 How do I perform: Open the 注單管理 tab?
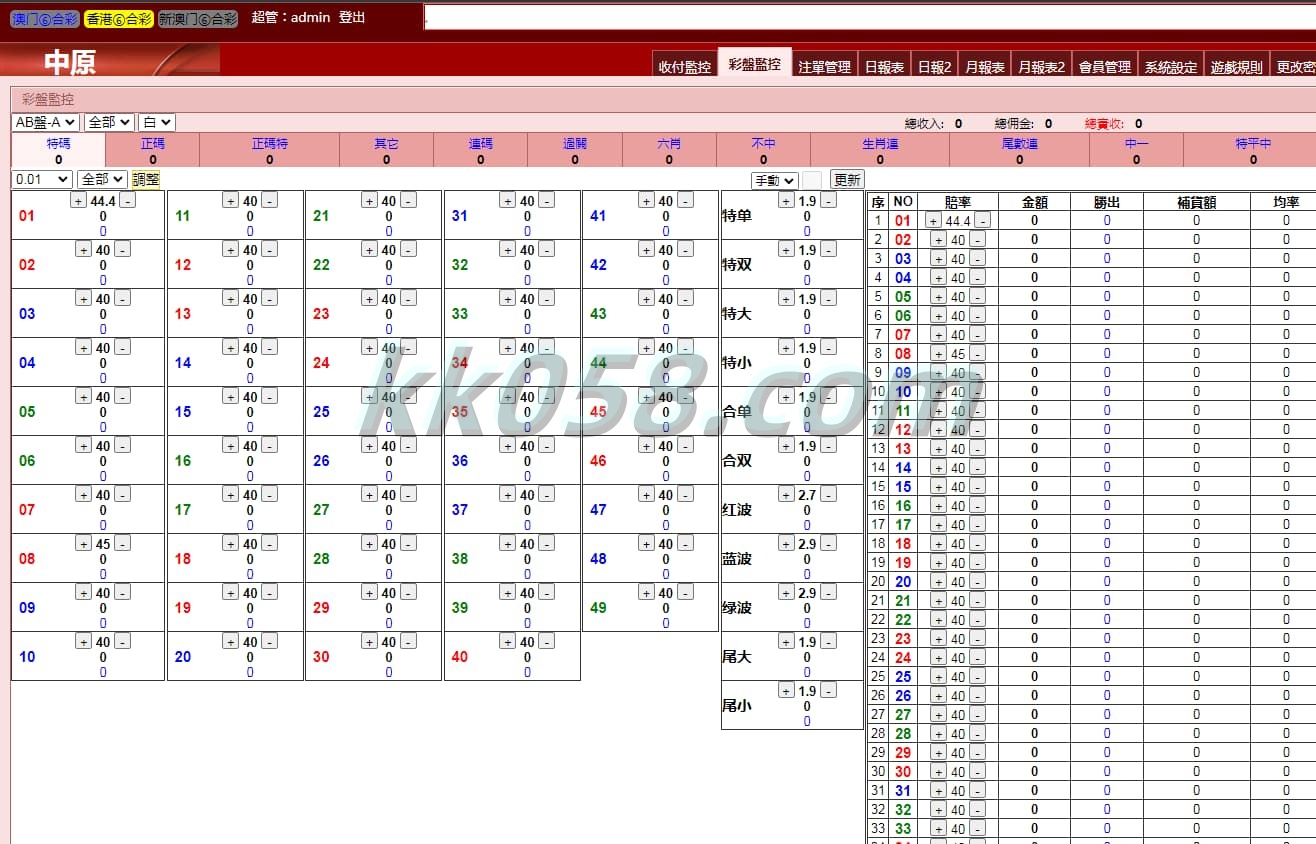click(x=825, y=67)
